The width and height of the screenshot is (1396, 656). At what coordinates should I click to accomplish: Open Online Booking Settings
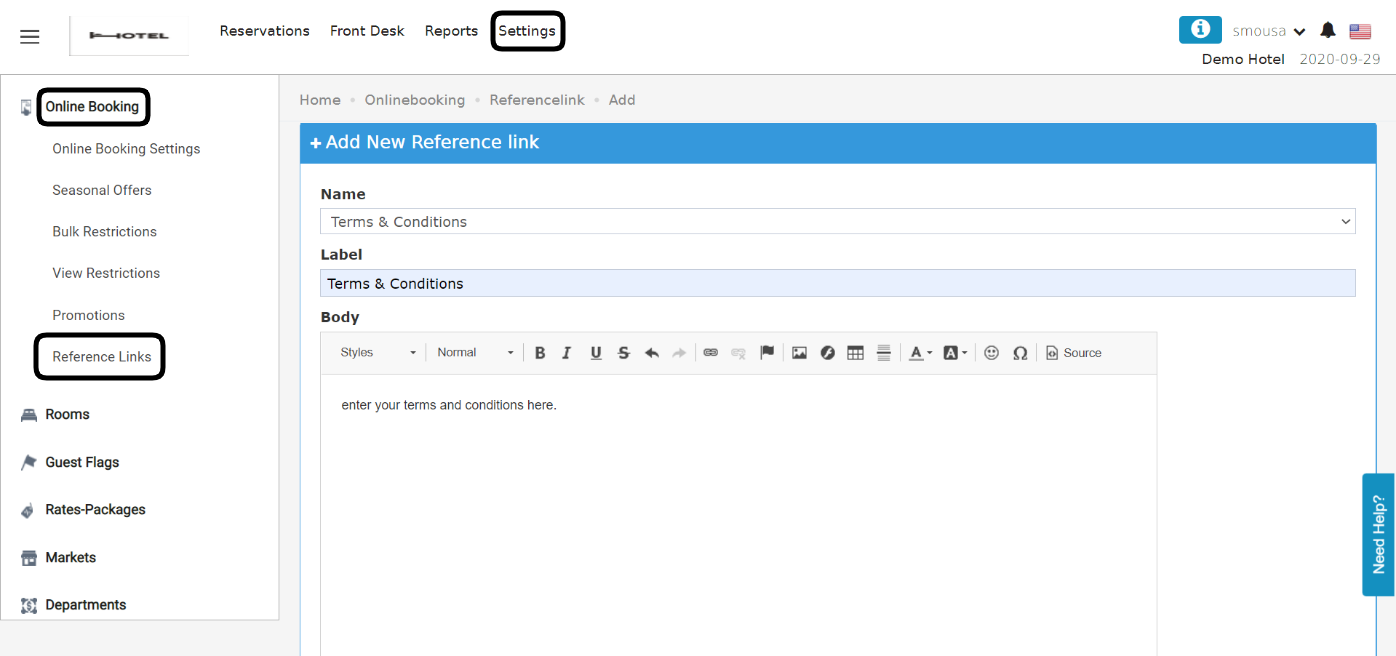pyautogui.click(x=126, y=149)
